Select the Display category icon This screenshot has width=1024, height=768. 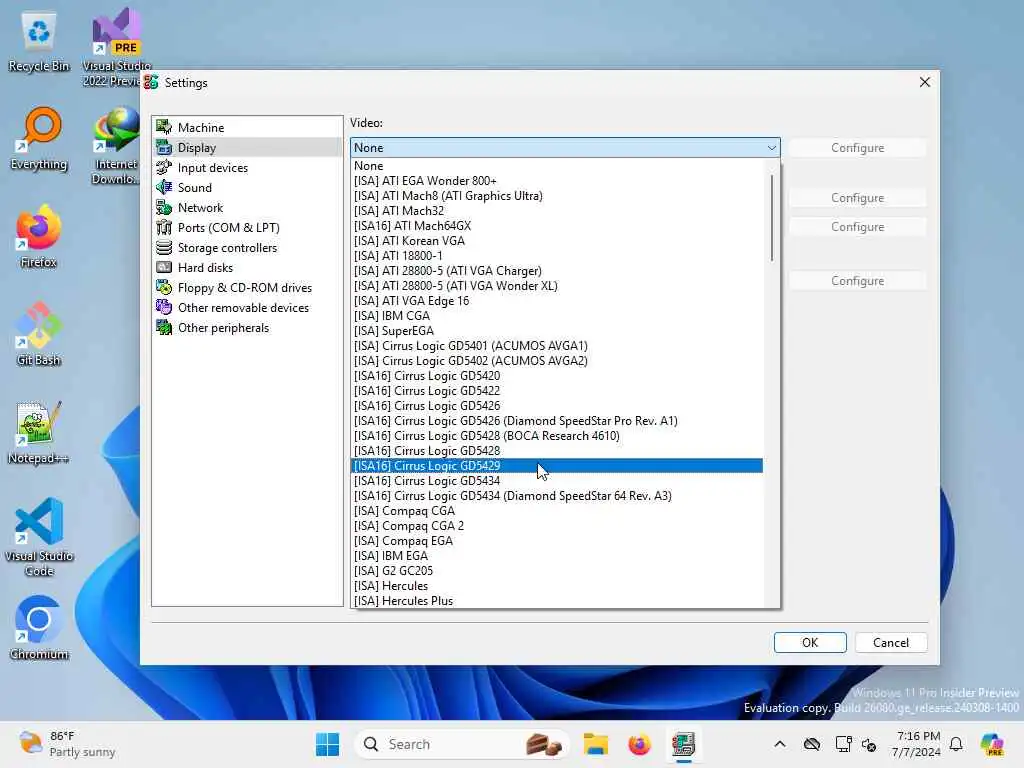(164, 148)
